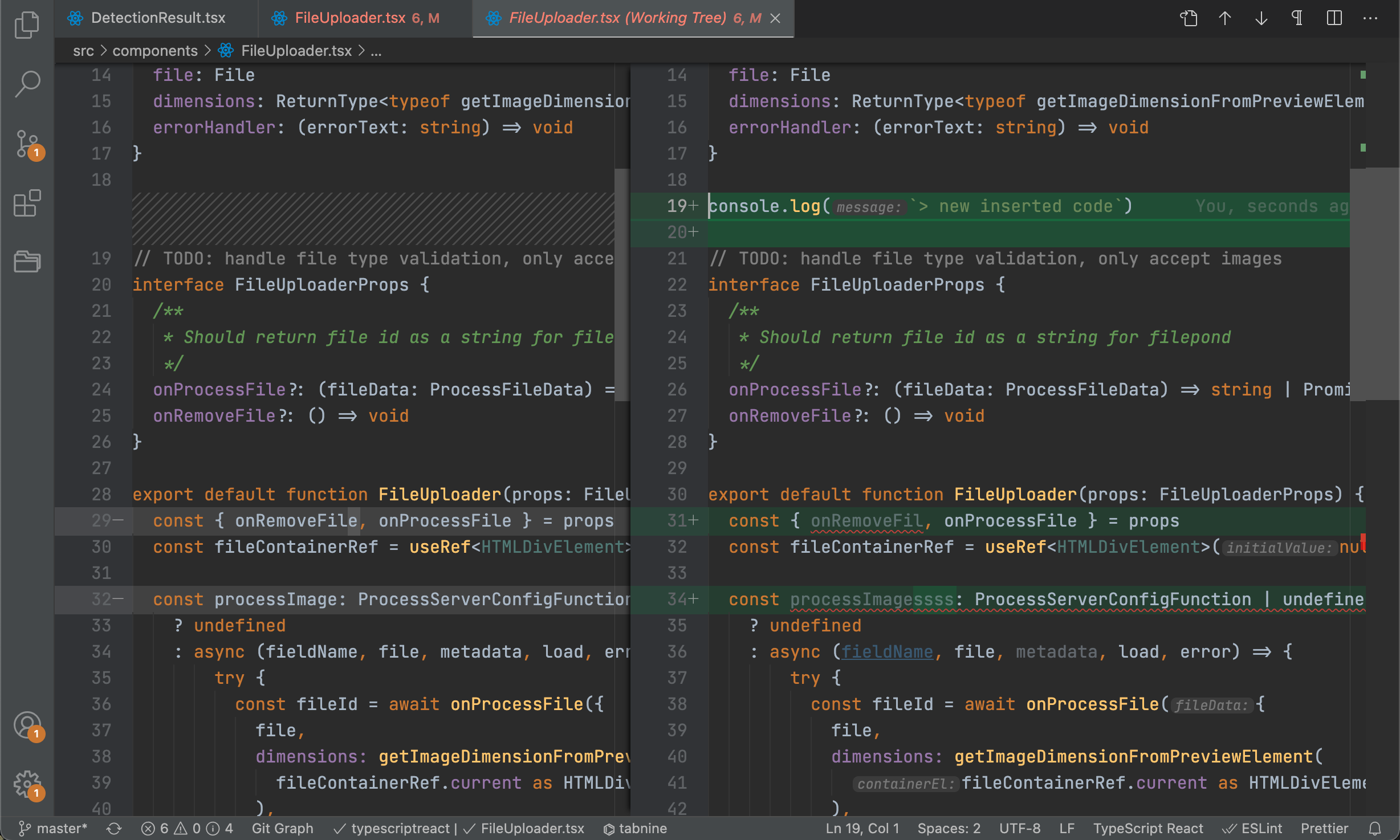
Task: Open the Explorer view in activity bar
Action: pyautogui.click(x=27, y=25)
